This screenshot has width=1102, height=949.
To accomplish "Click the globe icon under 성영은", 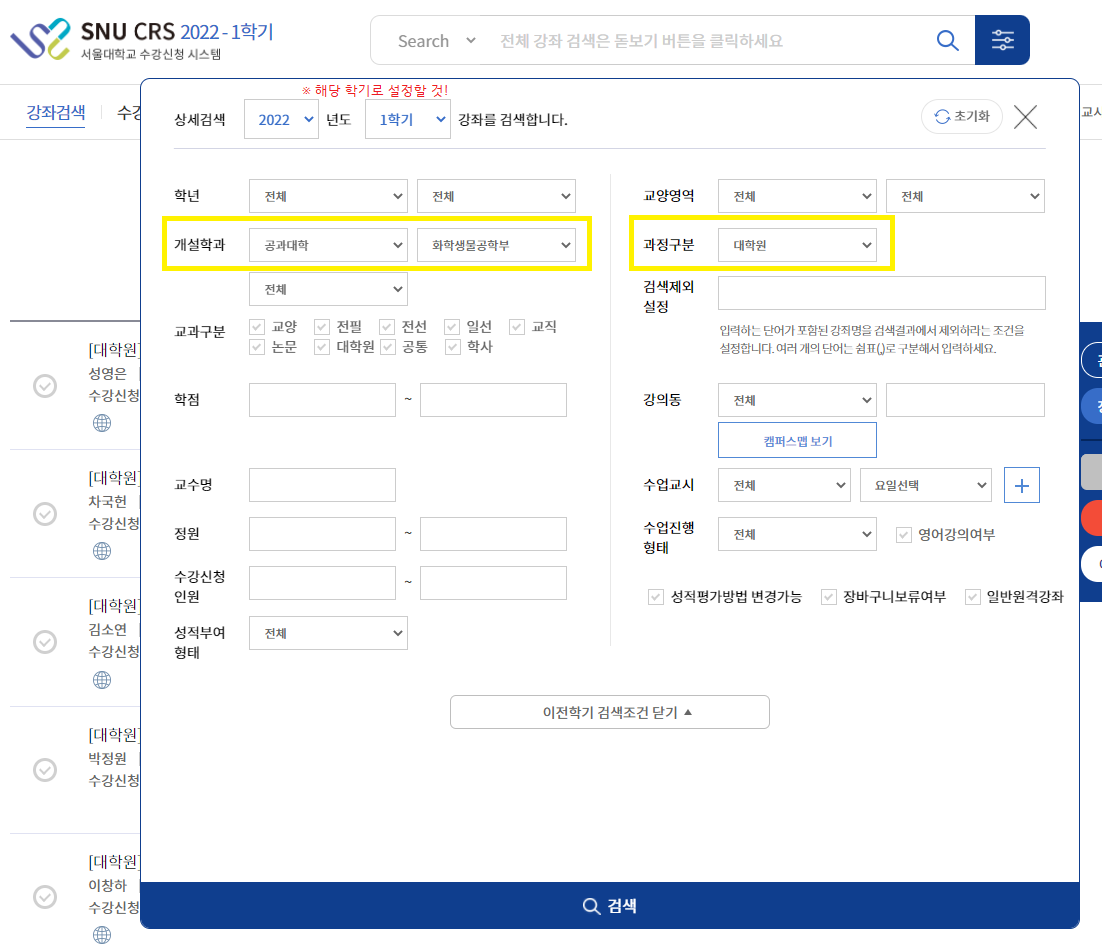I will pos(102,423).
